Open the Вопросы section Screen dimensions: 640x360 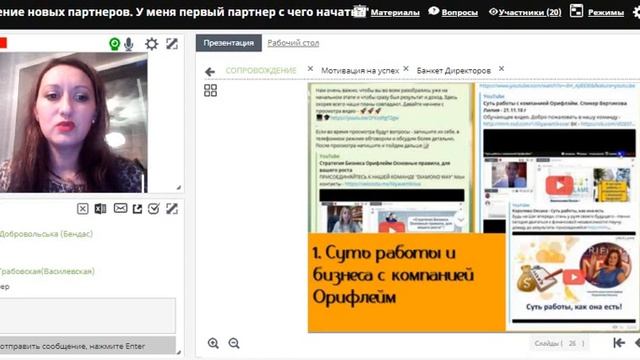(460, 13)
